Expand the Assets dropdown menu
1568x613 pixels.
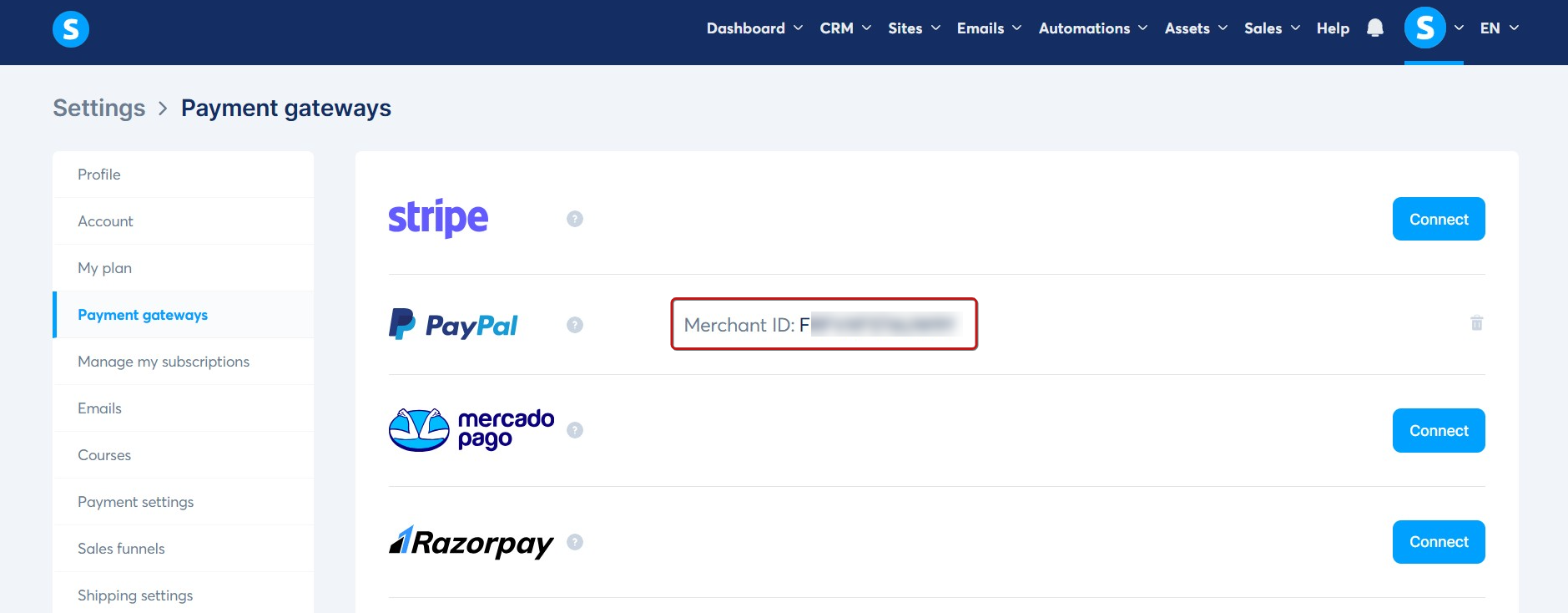pyautogui.click(x=1196, y=28)
